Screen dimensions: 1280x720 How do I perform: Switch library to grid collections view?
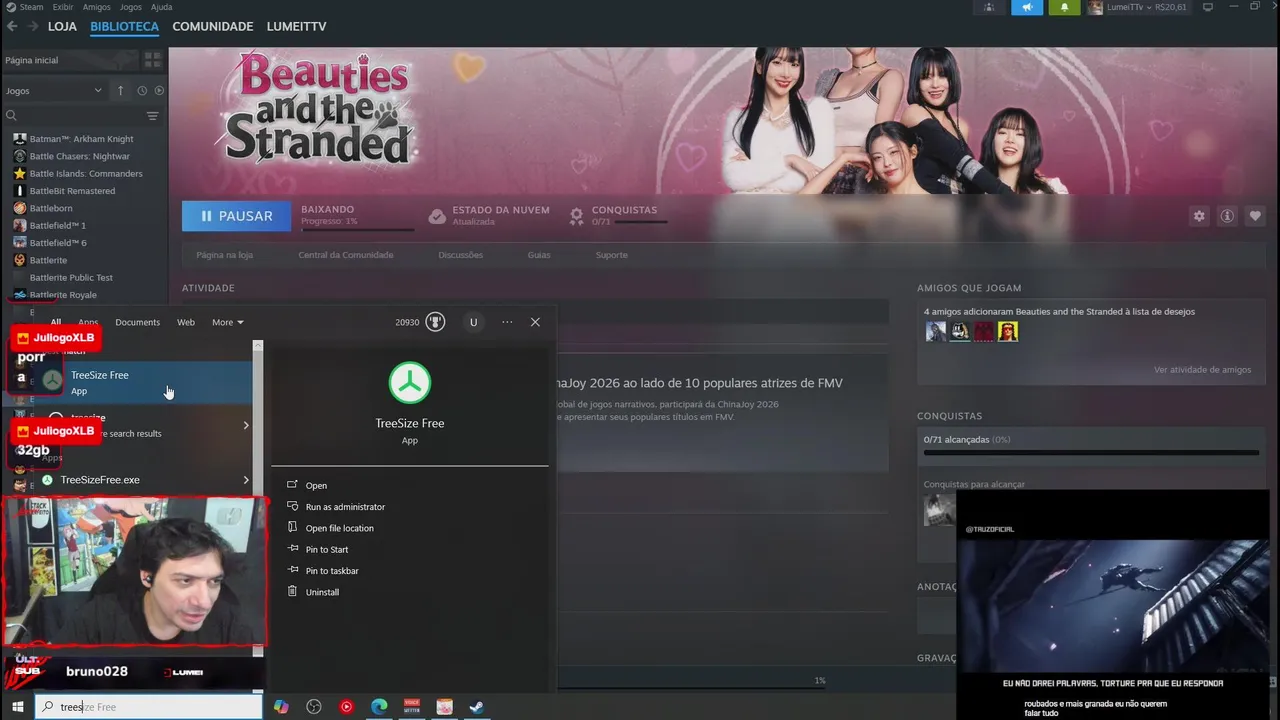pos(152,60)
